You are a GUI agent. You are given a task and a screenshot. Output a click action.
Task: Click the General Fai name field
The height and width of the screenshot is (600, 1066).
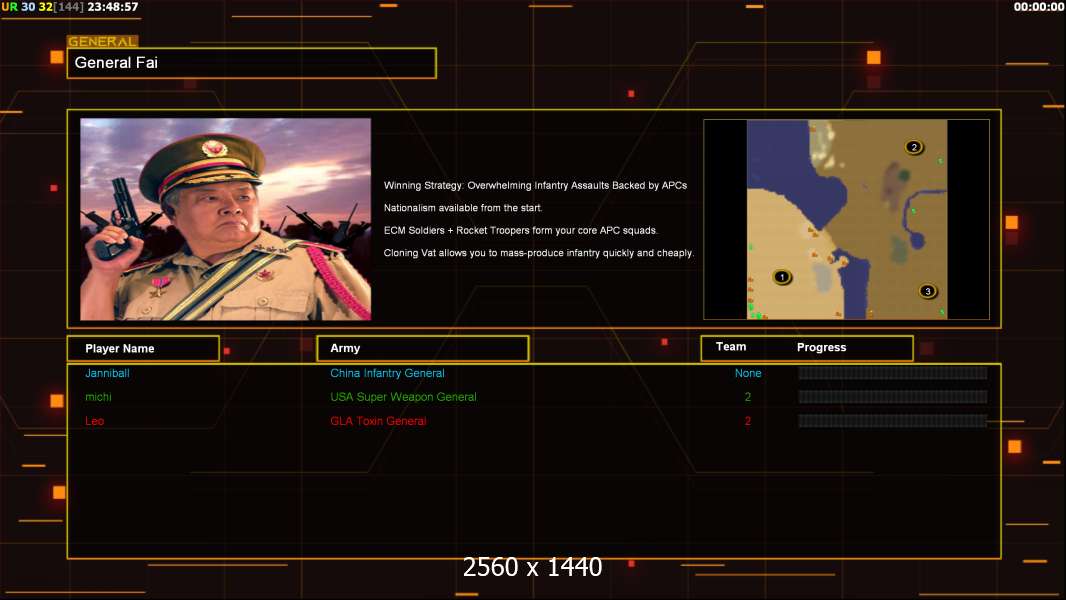(252, 63)
